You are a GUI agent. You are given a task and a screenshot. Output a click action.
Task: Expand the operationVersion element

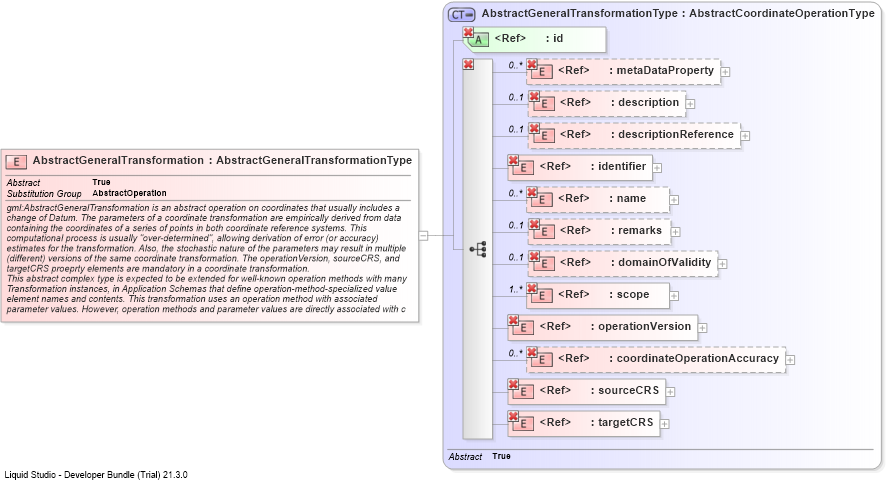pos(702,328)
